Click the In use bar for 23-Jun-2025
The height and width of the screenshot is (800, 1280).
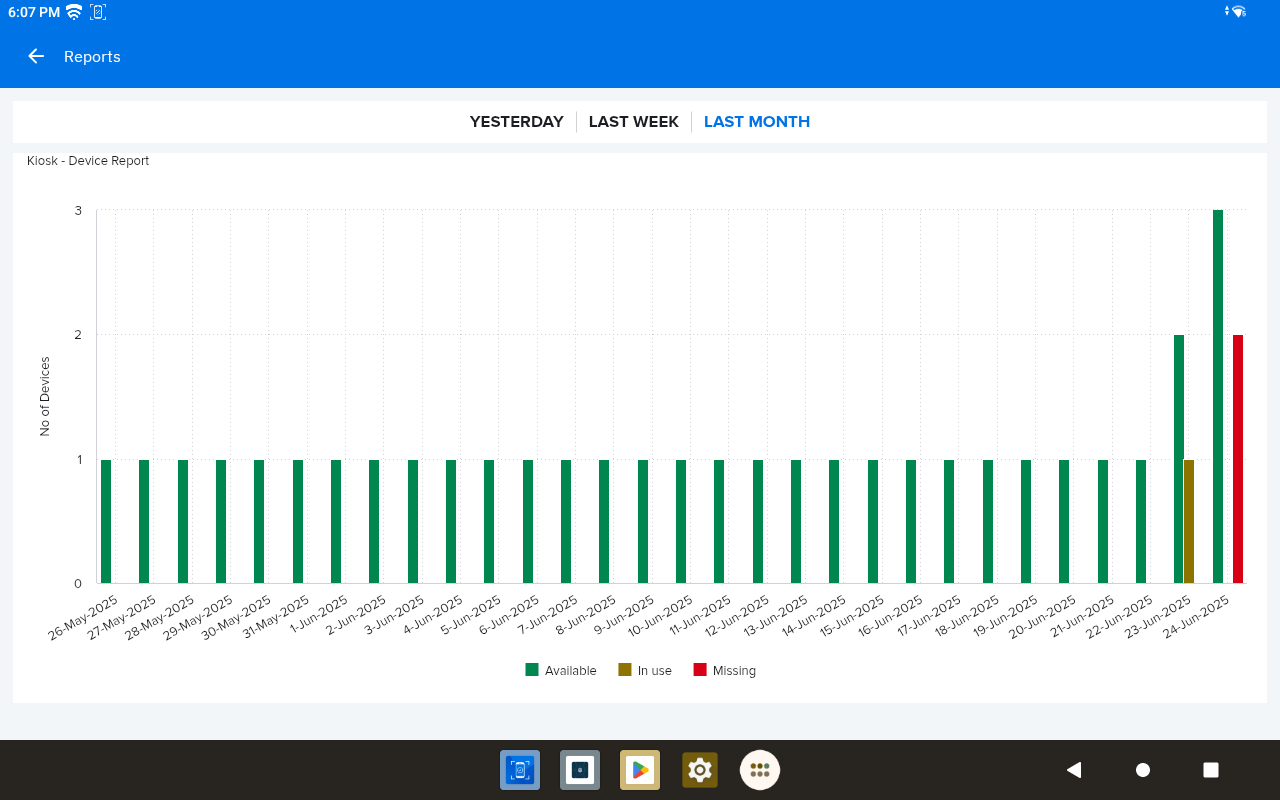click(x=1189, y=522)
